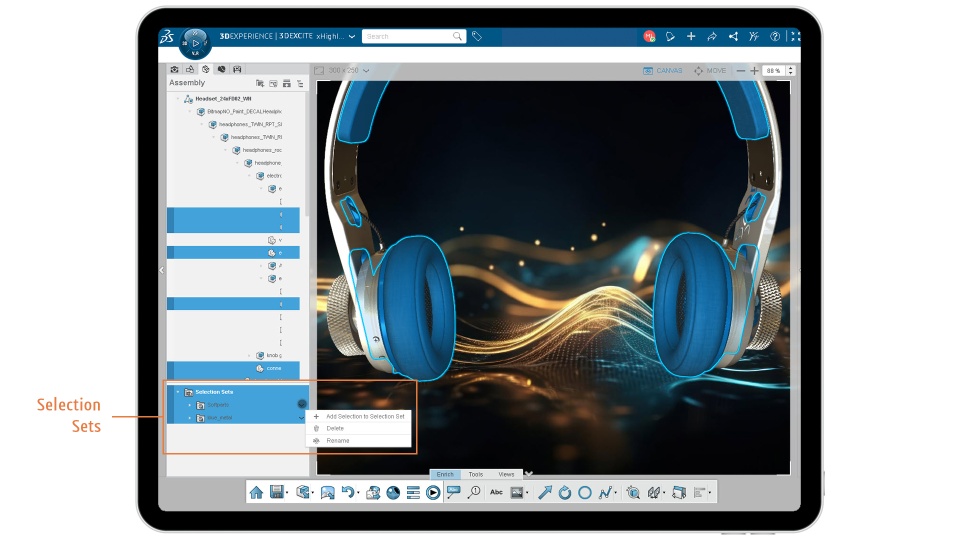960x540 pixels.
Task: Select the knob tree item
Action: coord(274,356)
